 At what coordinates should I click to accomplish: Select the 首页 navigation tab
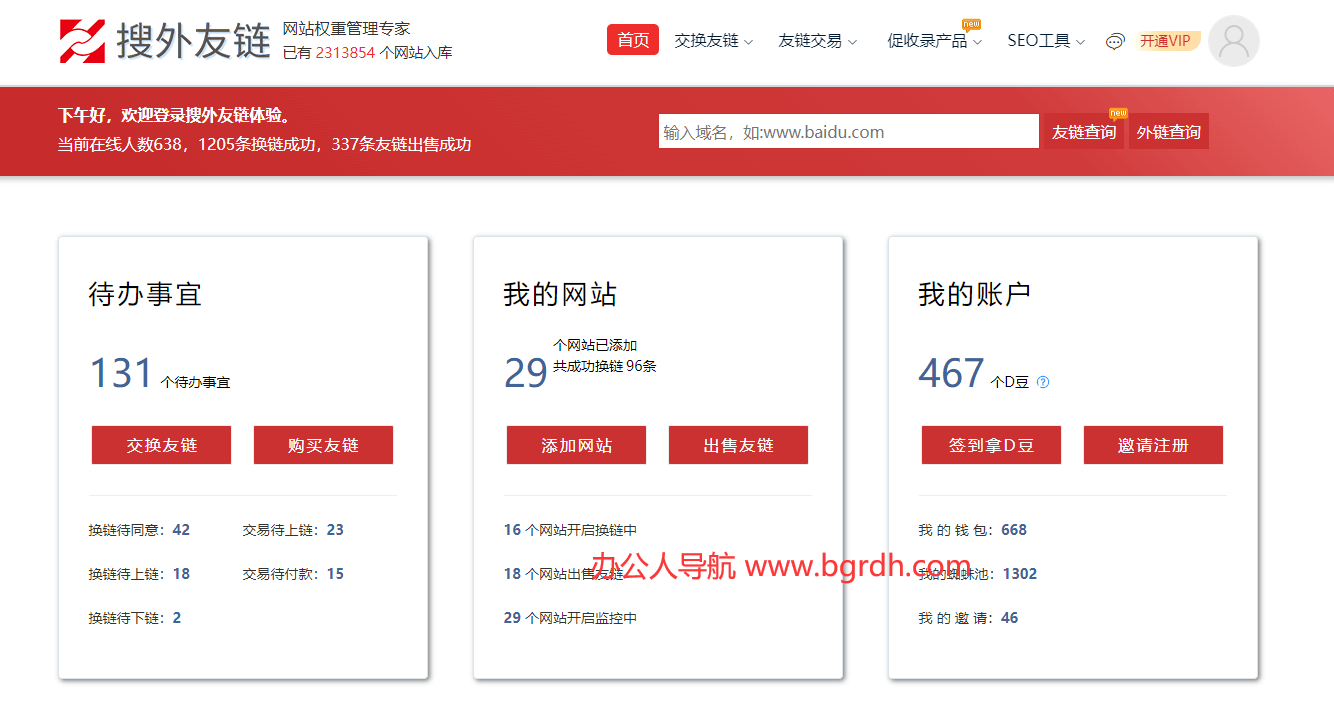[x=632, y=40]
